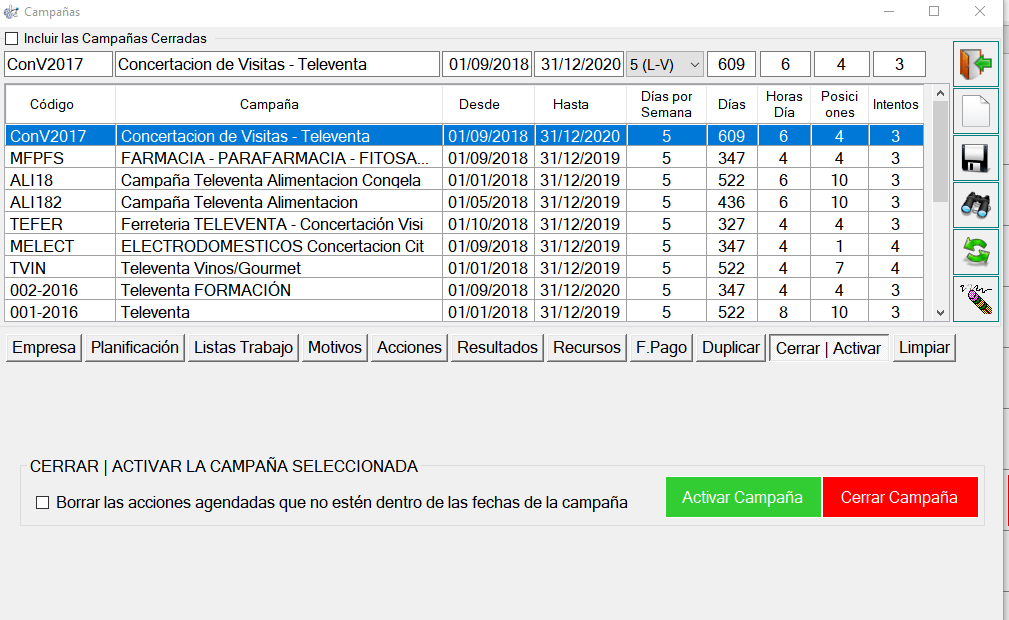Image resolution: width=1009 pixels, height=620 pixels.
Task: Select the Motivos tab
Action: click(335, 348)
